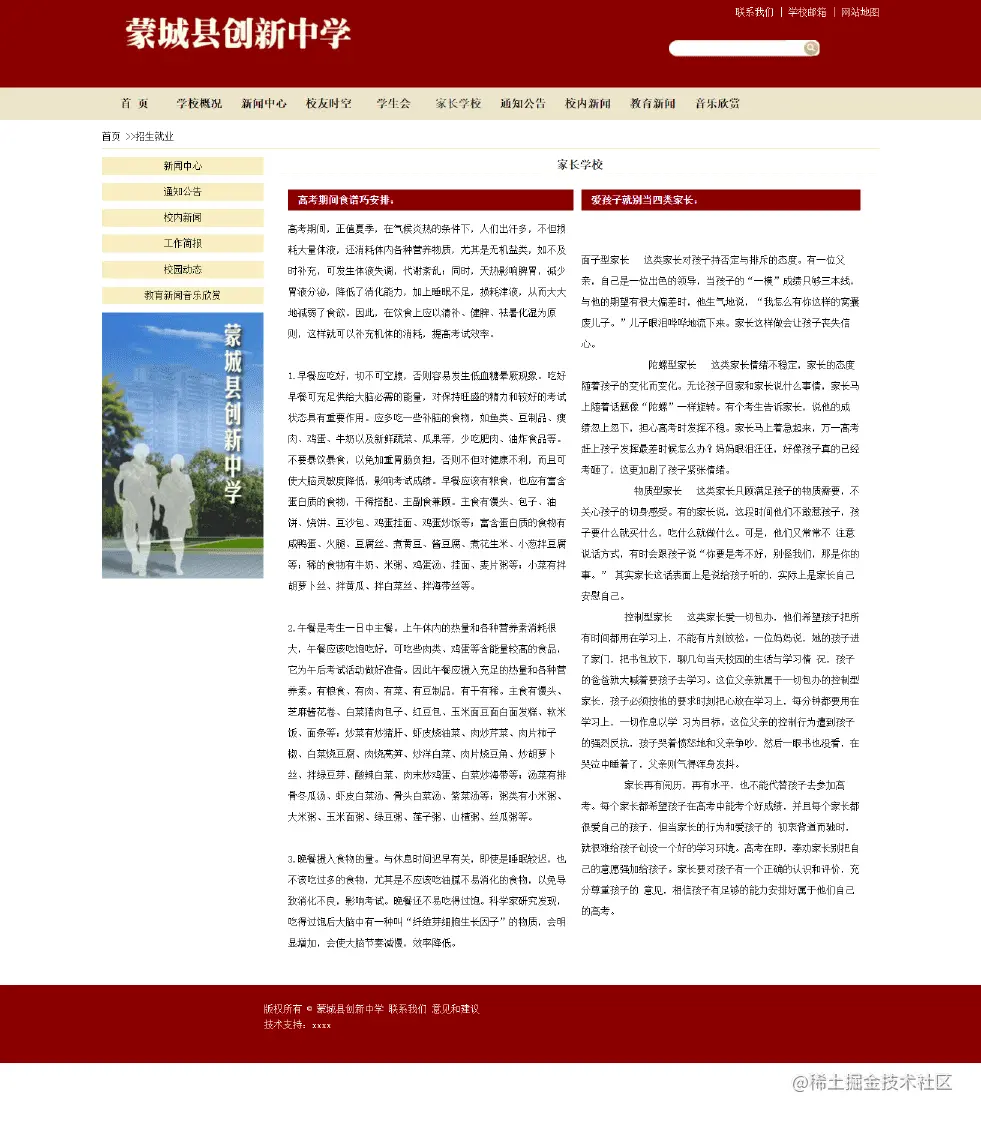Select the 音乐欣赏 menu item
The height and width of the screenshot is (1121, 981).
coord(719,103)
